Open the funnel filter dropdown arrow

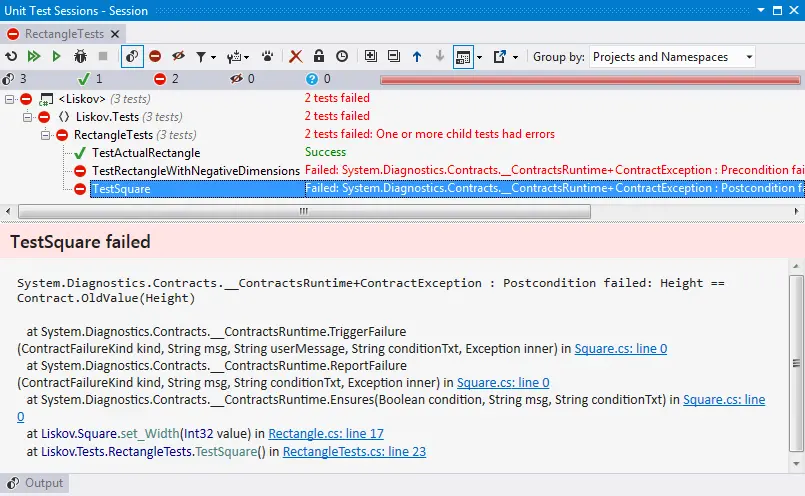214,58
